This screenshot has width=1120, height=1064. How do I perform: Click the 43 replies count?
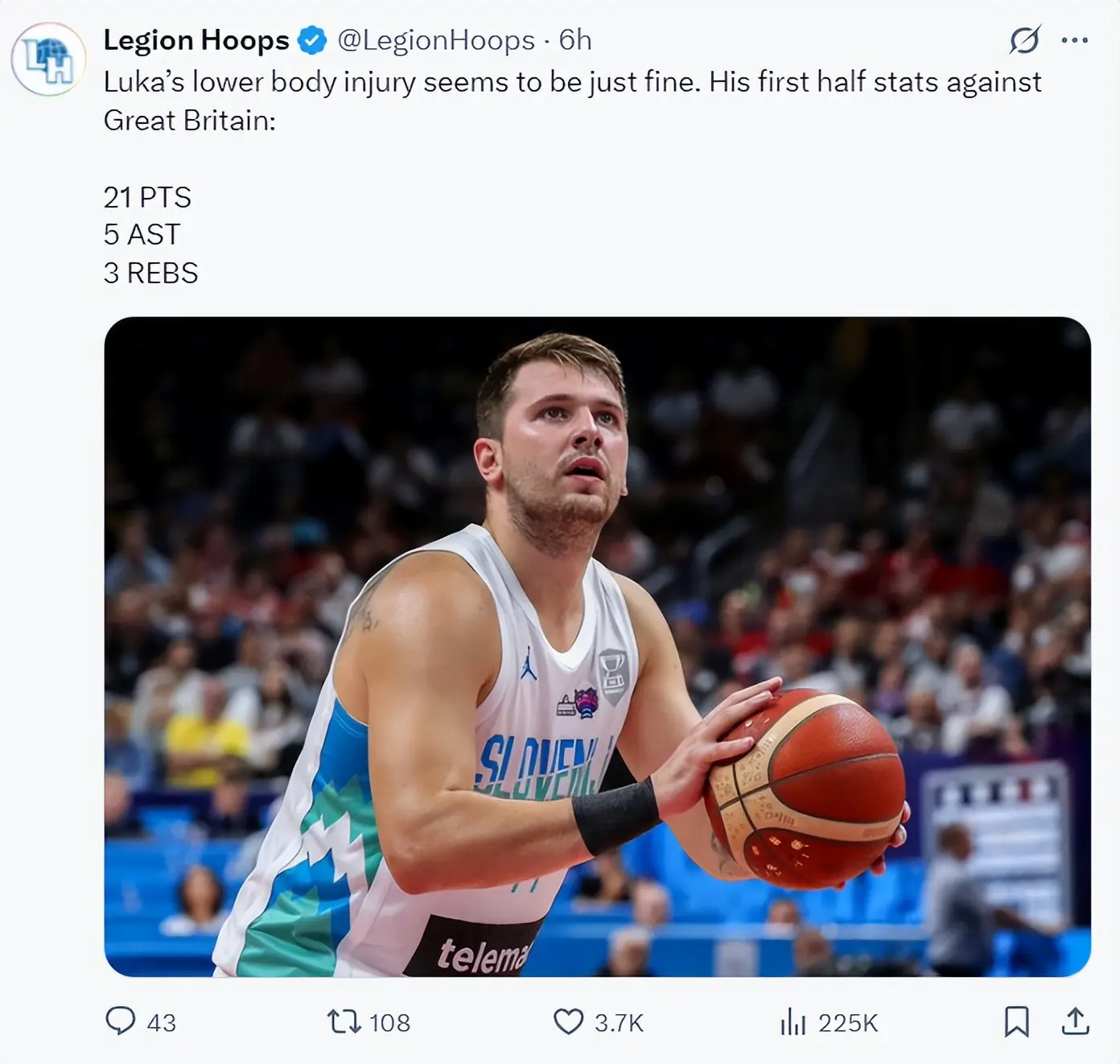(162, 1023)
